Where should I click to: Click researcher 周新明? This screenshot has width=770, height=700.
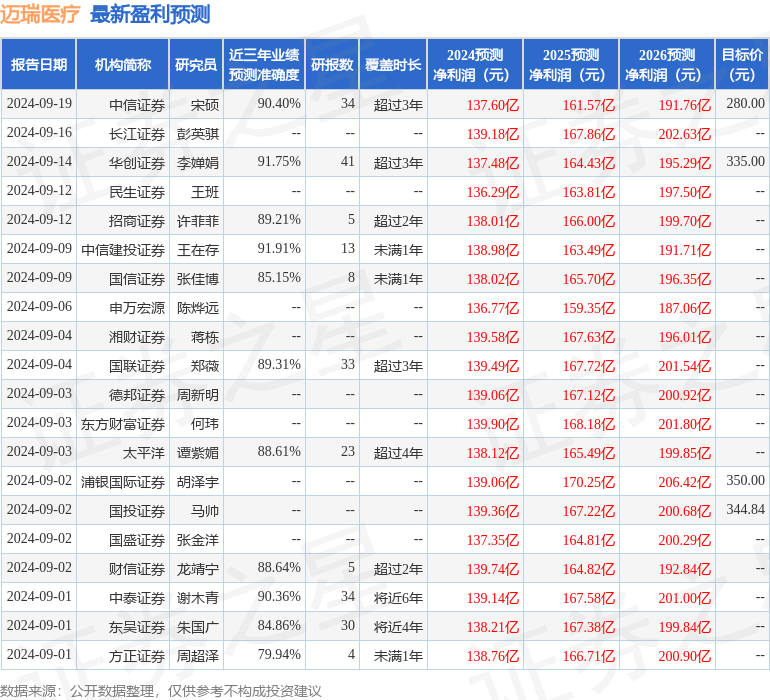pyautogui.click(x=198, y=395)
